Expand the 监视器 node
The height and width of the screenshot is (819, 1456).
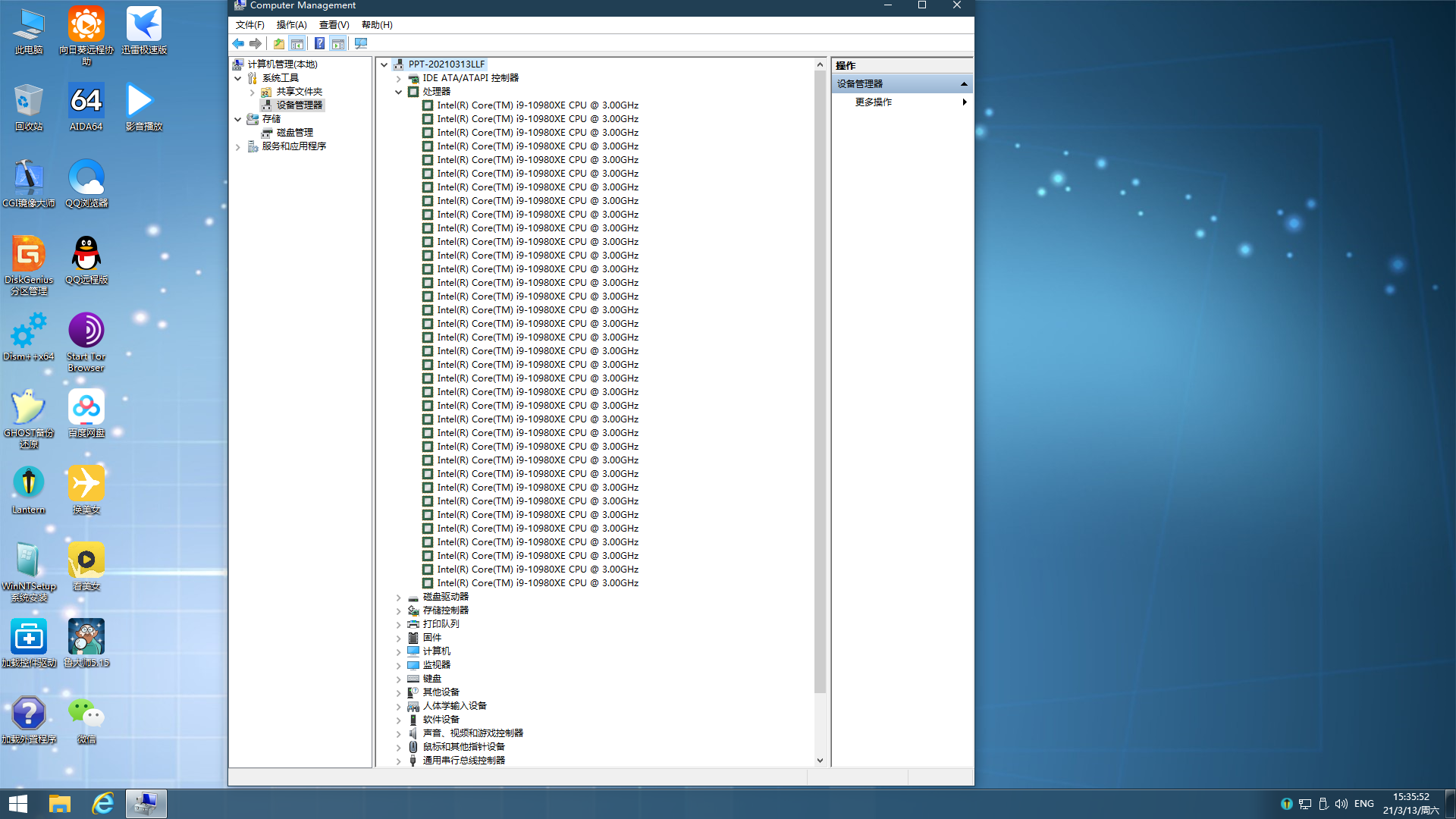point(398,665)
